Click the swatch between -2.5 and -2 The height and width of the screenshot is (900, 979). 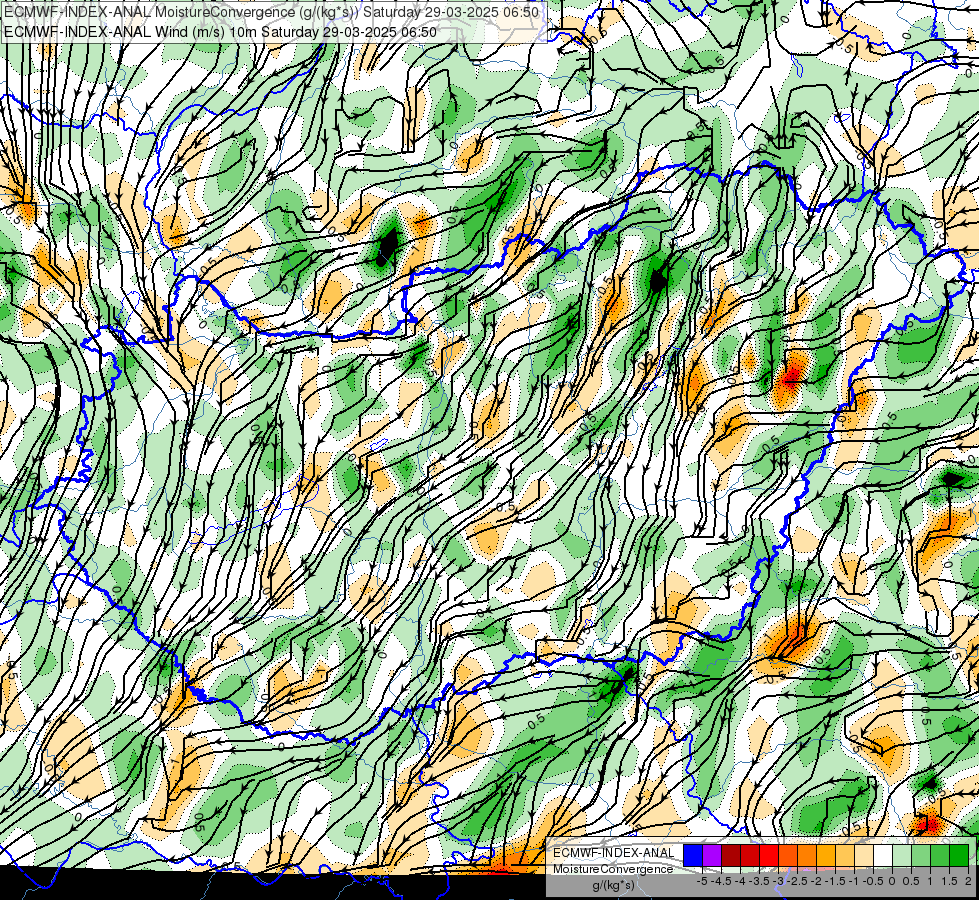pos(807,855)
